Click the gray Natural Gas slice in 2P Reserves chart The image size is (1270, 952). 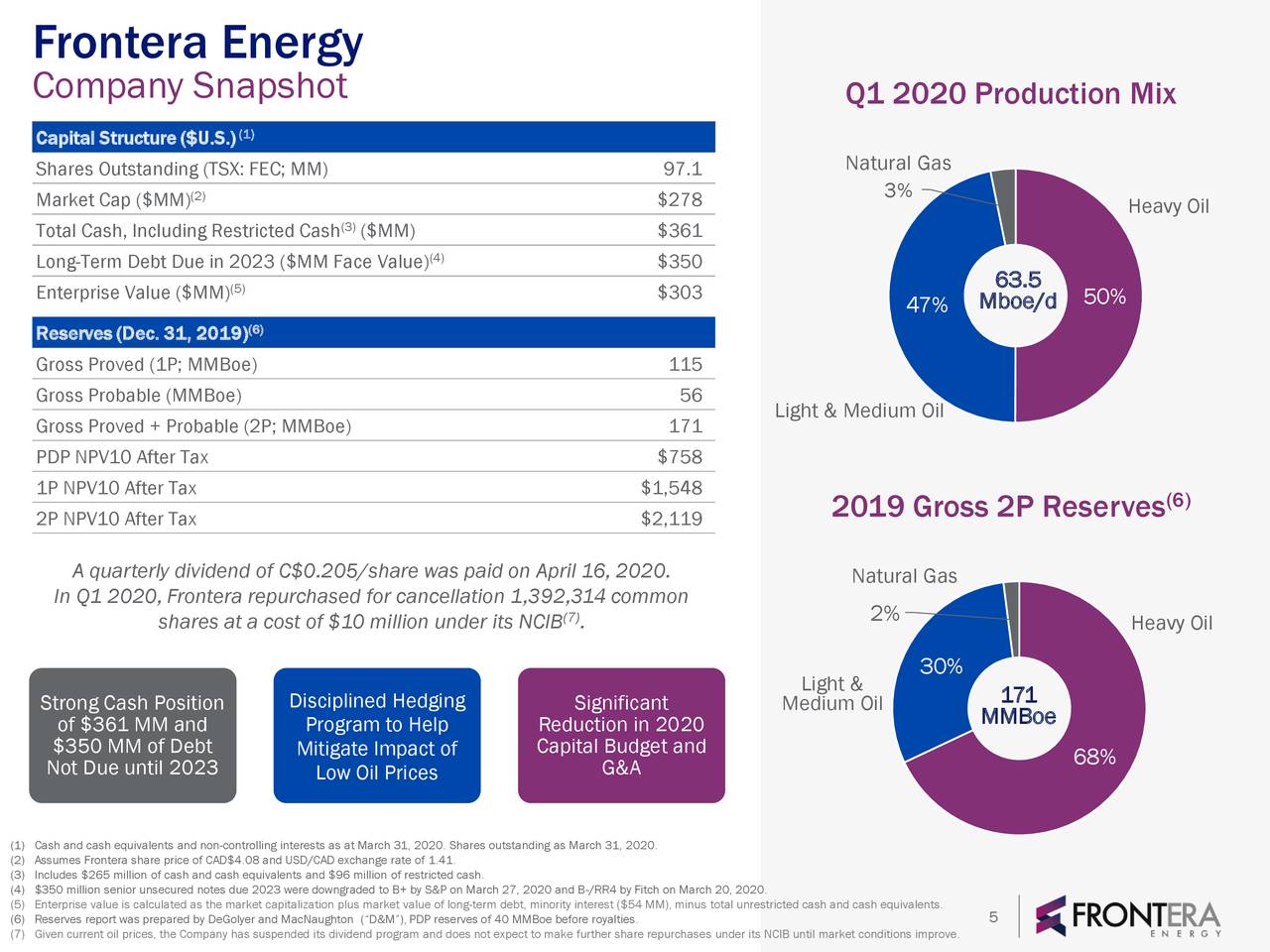[x=1012, y=619]
